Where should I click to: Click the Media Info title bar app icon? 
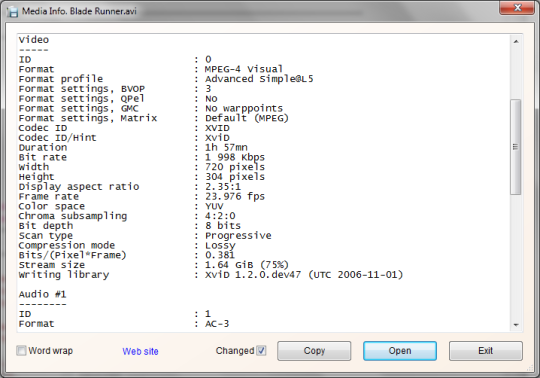[x=13, y=11]
